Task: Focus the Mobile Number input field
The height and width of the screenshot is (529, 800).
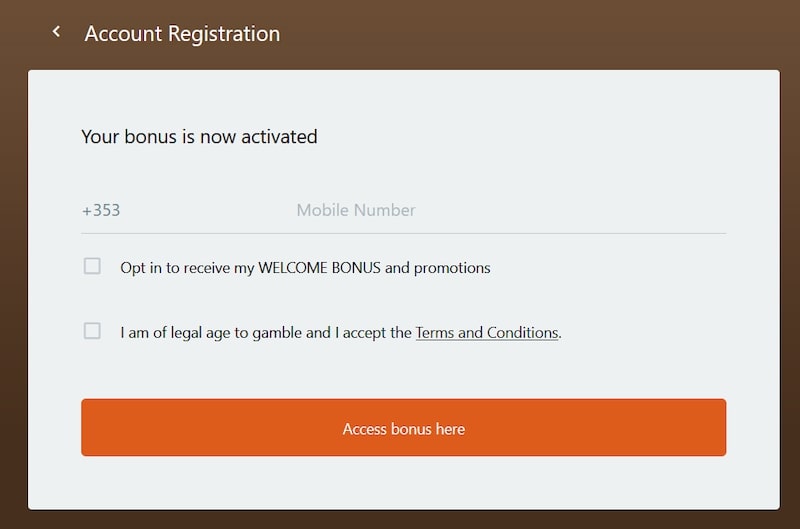Action: point(500,210)
